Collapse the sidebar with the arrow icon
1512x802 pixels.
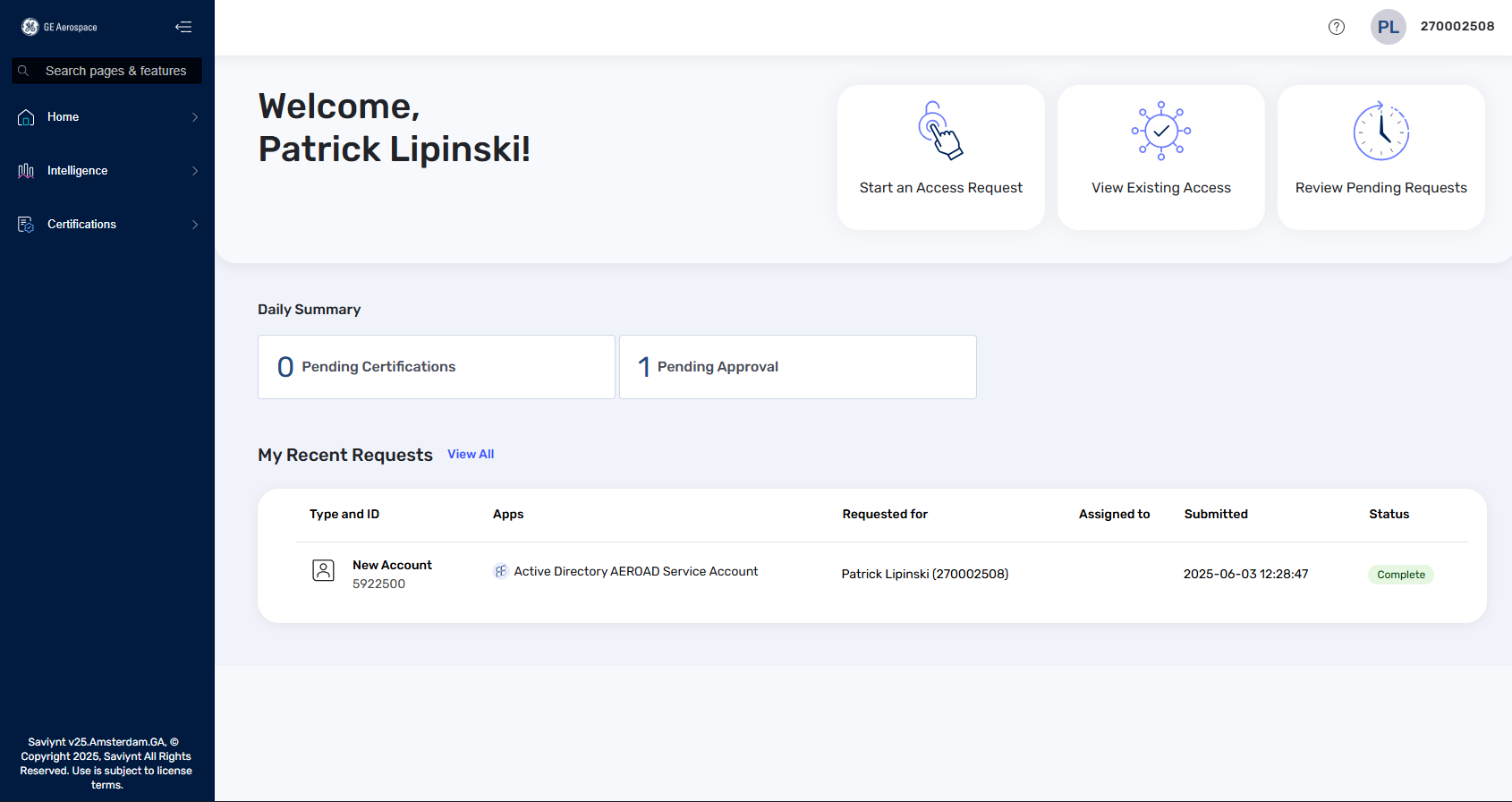point(183,27)
